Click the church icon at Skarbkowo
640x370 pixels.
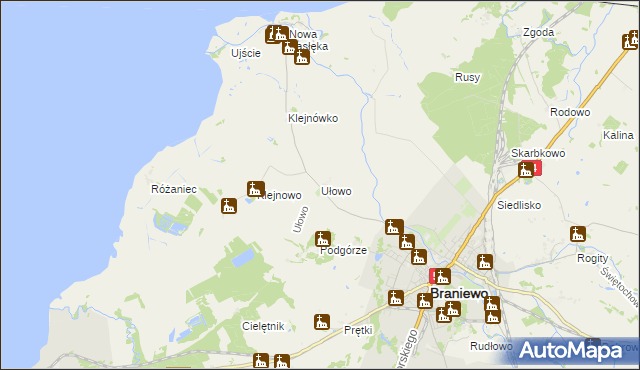526,169
